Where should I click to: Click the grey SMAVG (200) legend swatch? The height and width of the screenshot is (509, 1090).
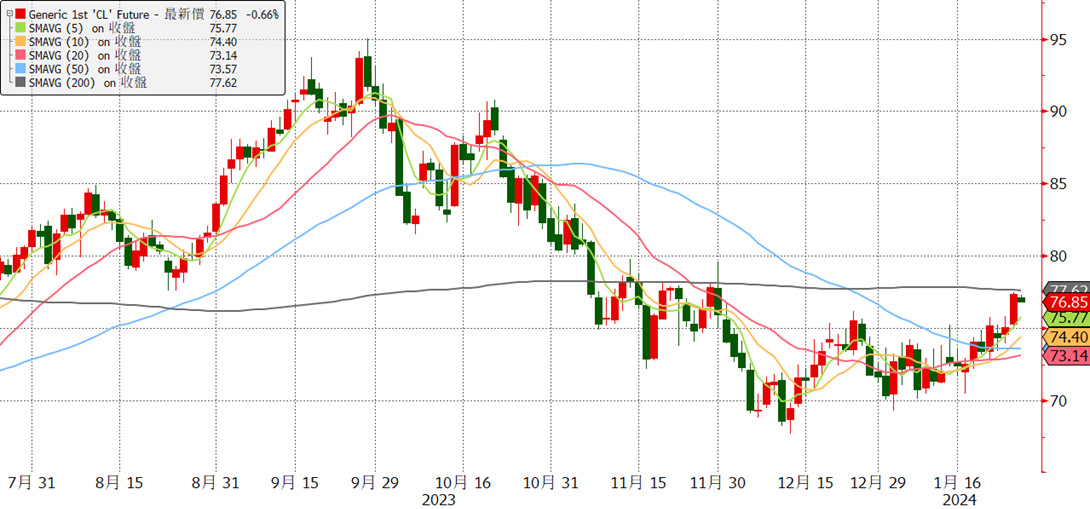[x=21, y=83]
